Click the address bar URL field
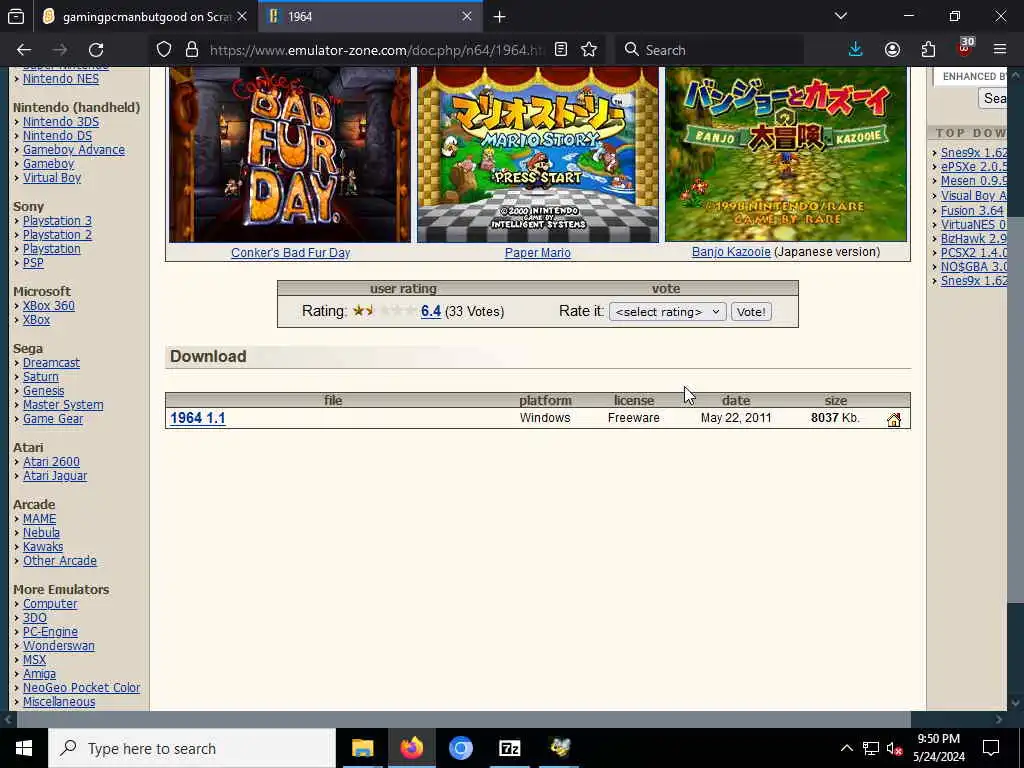 376,50
